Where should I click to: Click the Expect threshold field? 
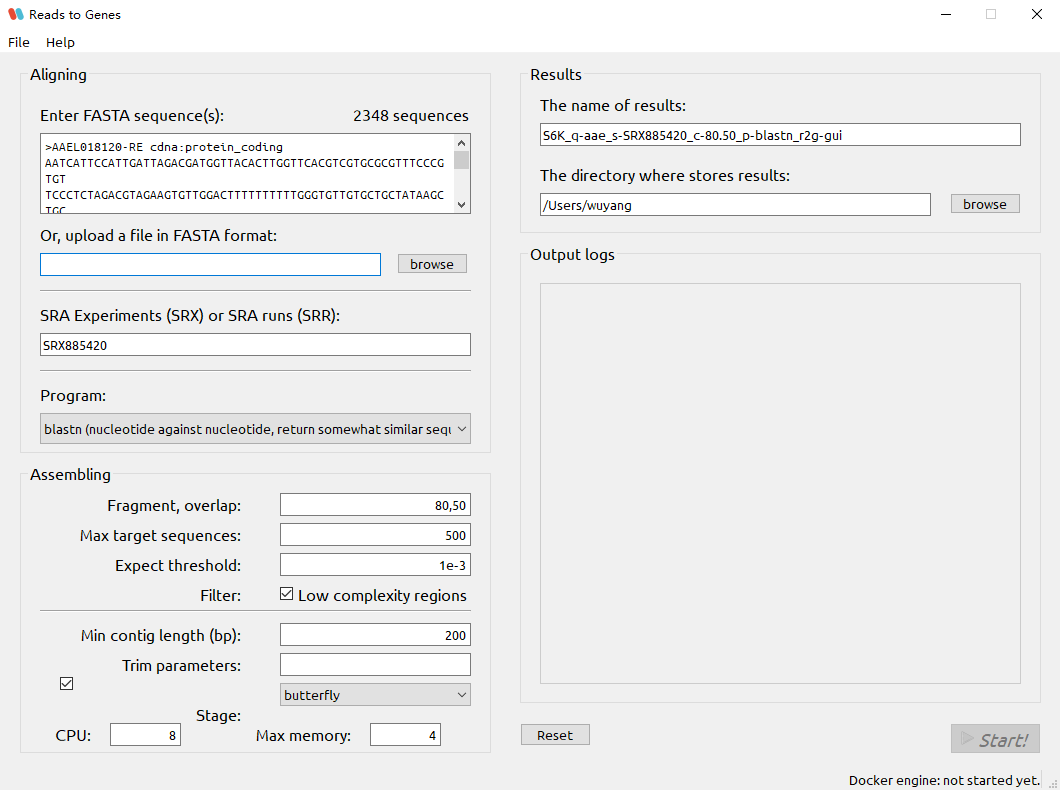point(375,564)
